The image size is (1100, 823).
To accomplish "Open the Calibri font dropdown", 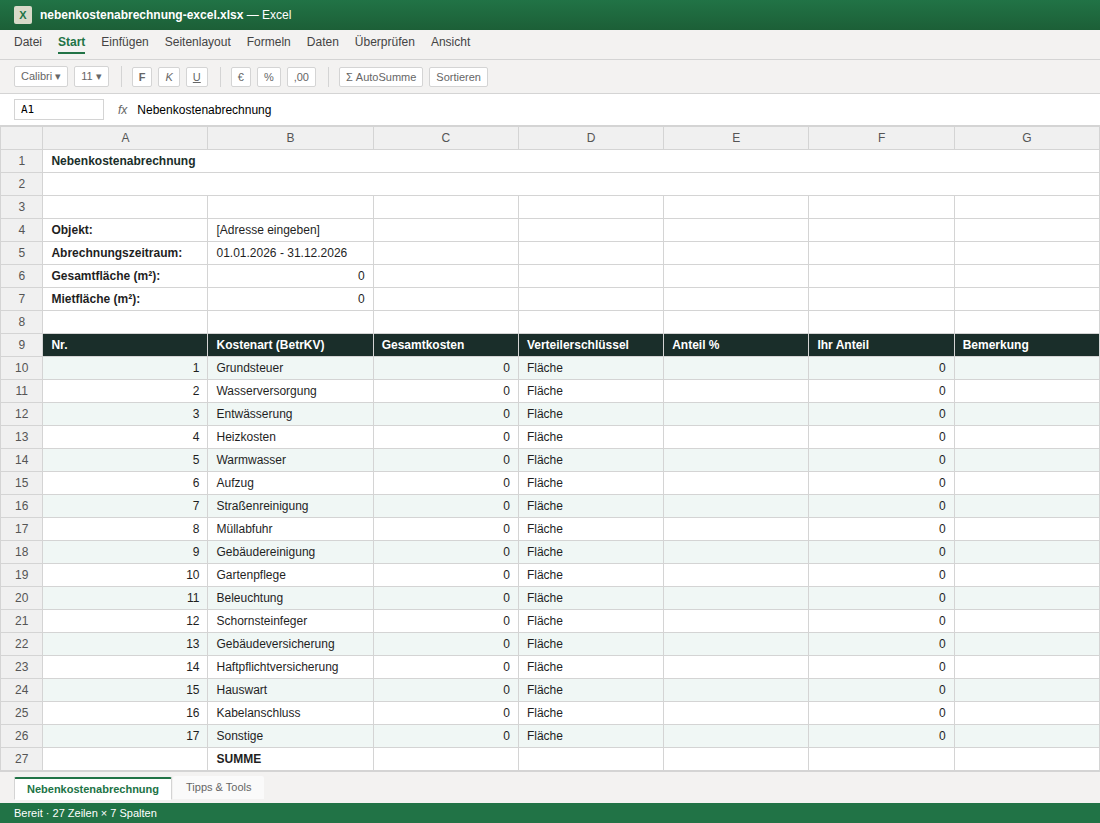I will click(41, 76).
